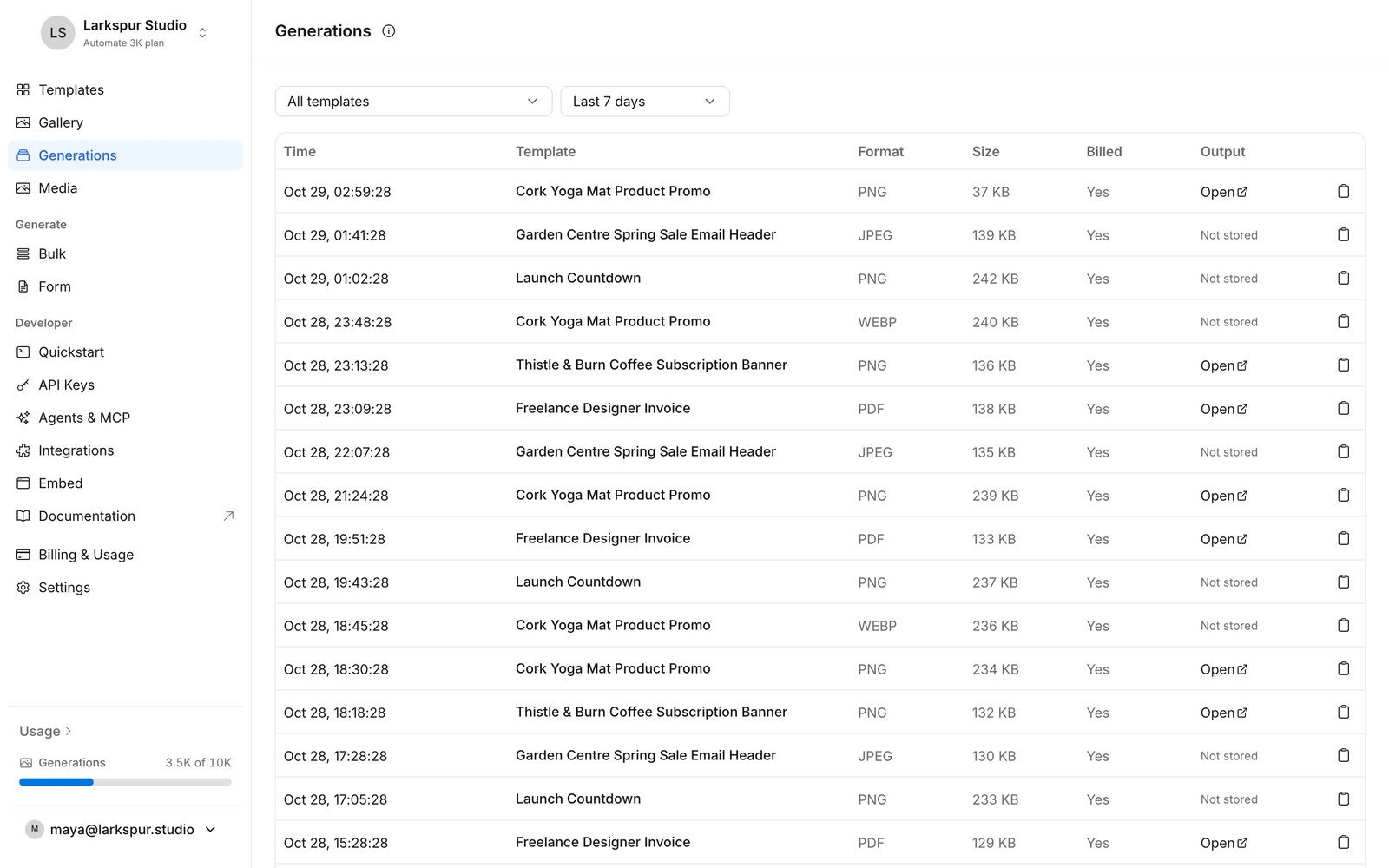Viewport: 1389px width, 868px height.
Task: Click the 240 KB size cell
Action: click(x=996, y=322)
